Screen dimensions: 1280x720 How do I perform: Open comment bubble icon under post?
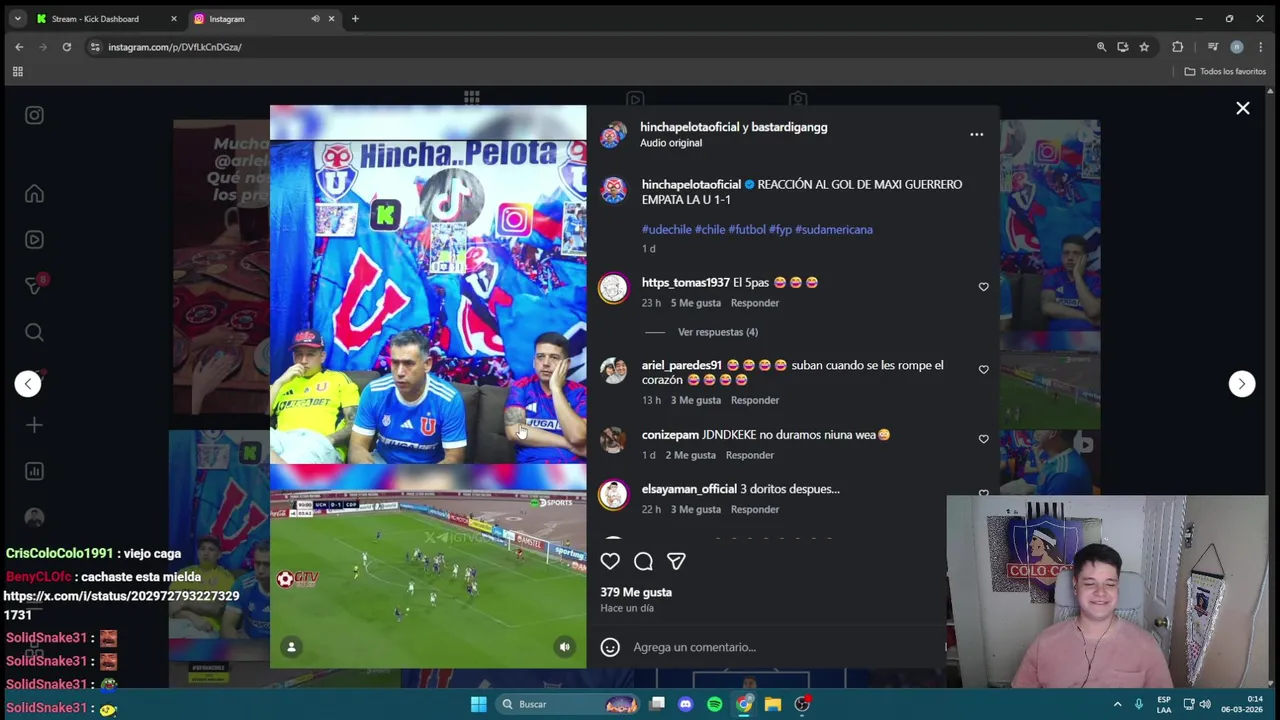[643, 562]
